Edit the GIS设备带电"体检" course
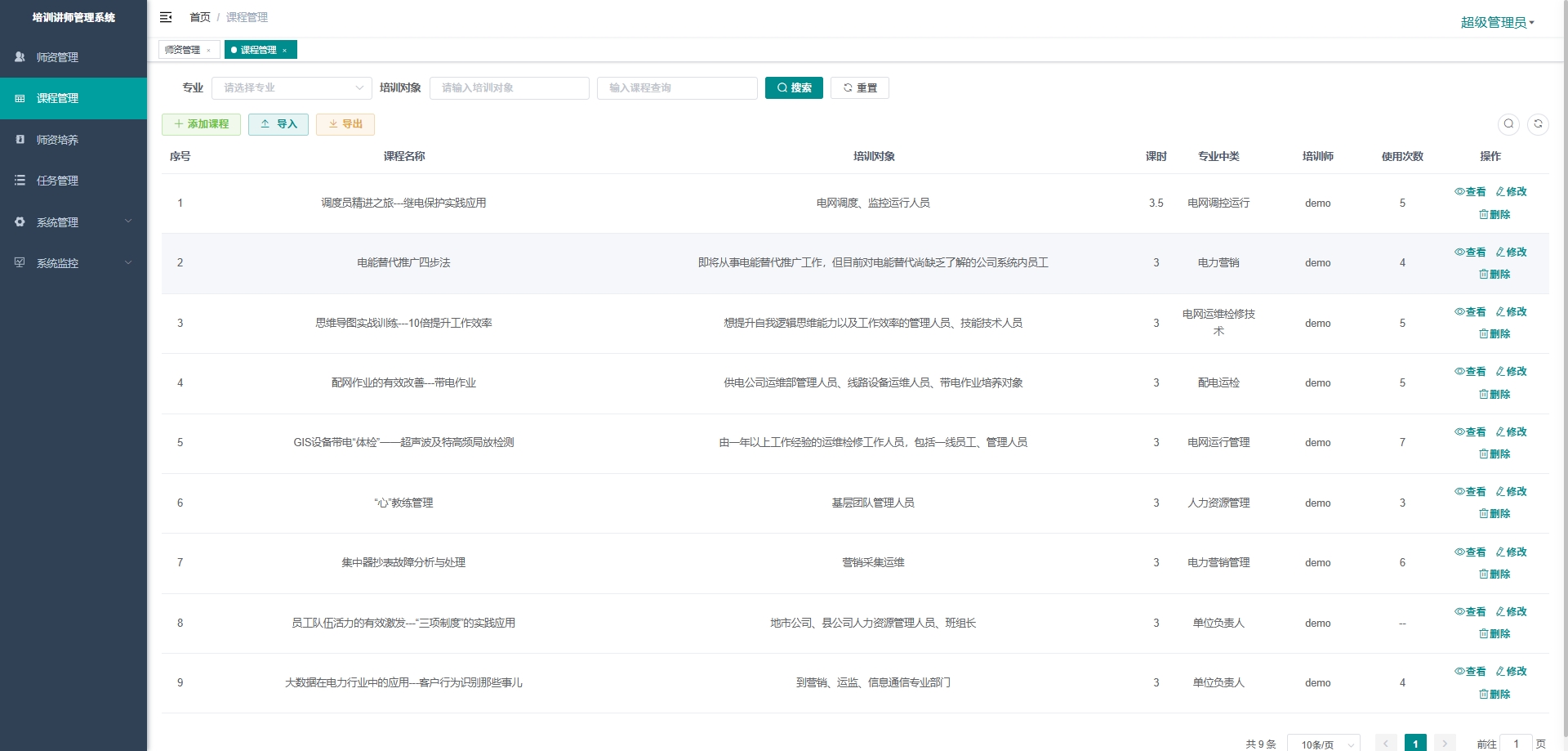 pyautogui.click(x=1511, y=432)
